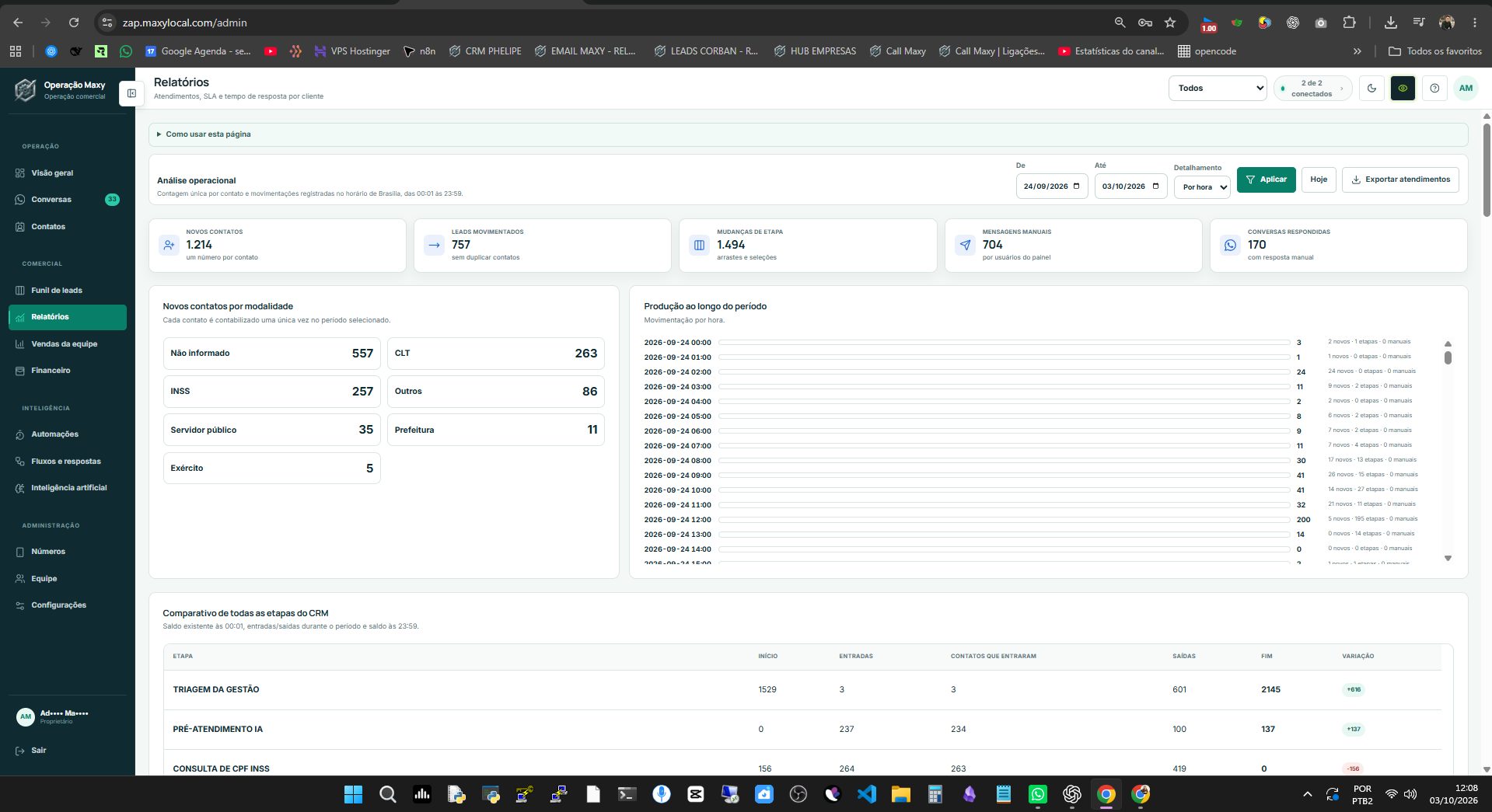Open the Por hora detalhamento dropdown

coord(1202,187)
